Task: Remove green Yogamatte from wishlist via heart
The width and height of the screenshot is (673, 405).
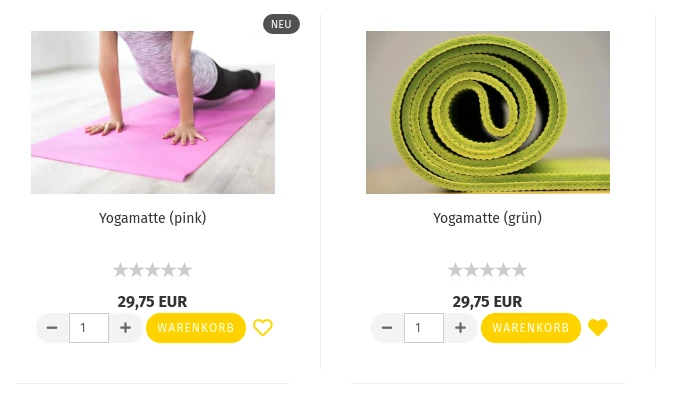Action: click(x=598, y=328)
